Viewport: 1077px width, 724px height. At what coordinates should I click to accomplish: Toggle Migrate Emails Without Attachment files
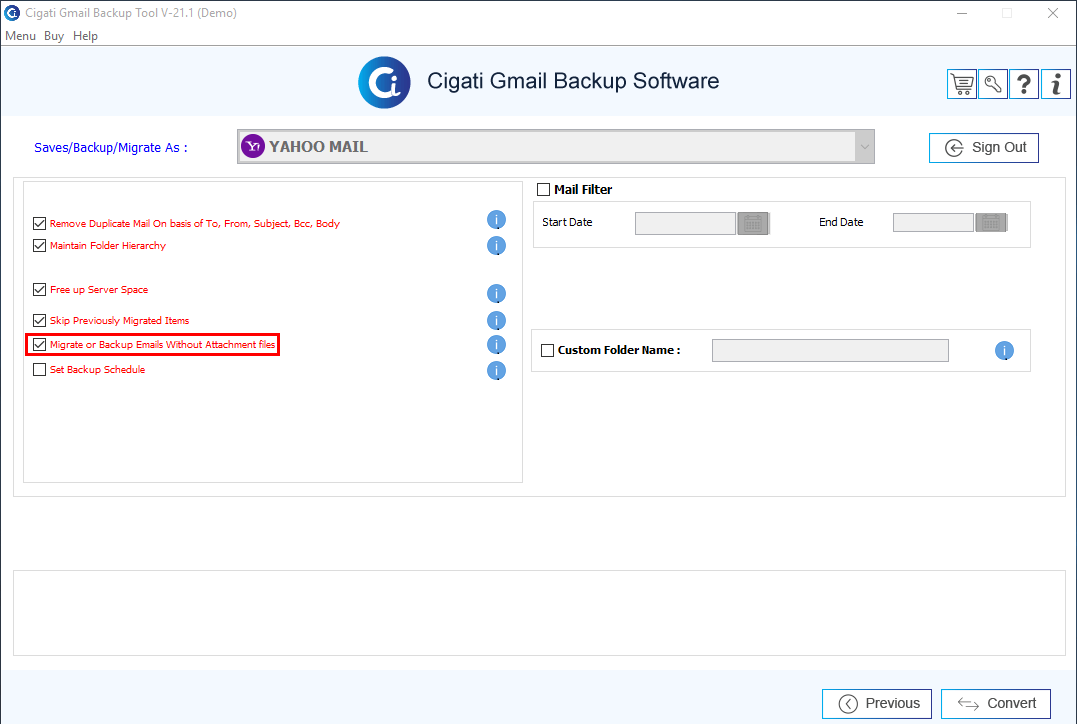pyautogui.click(x=39, y=344)
